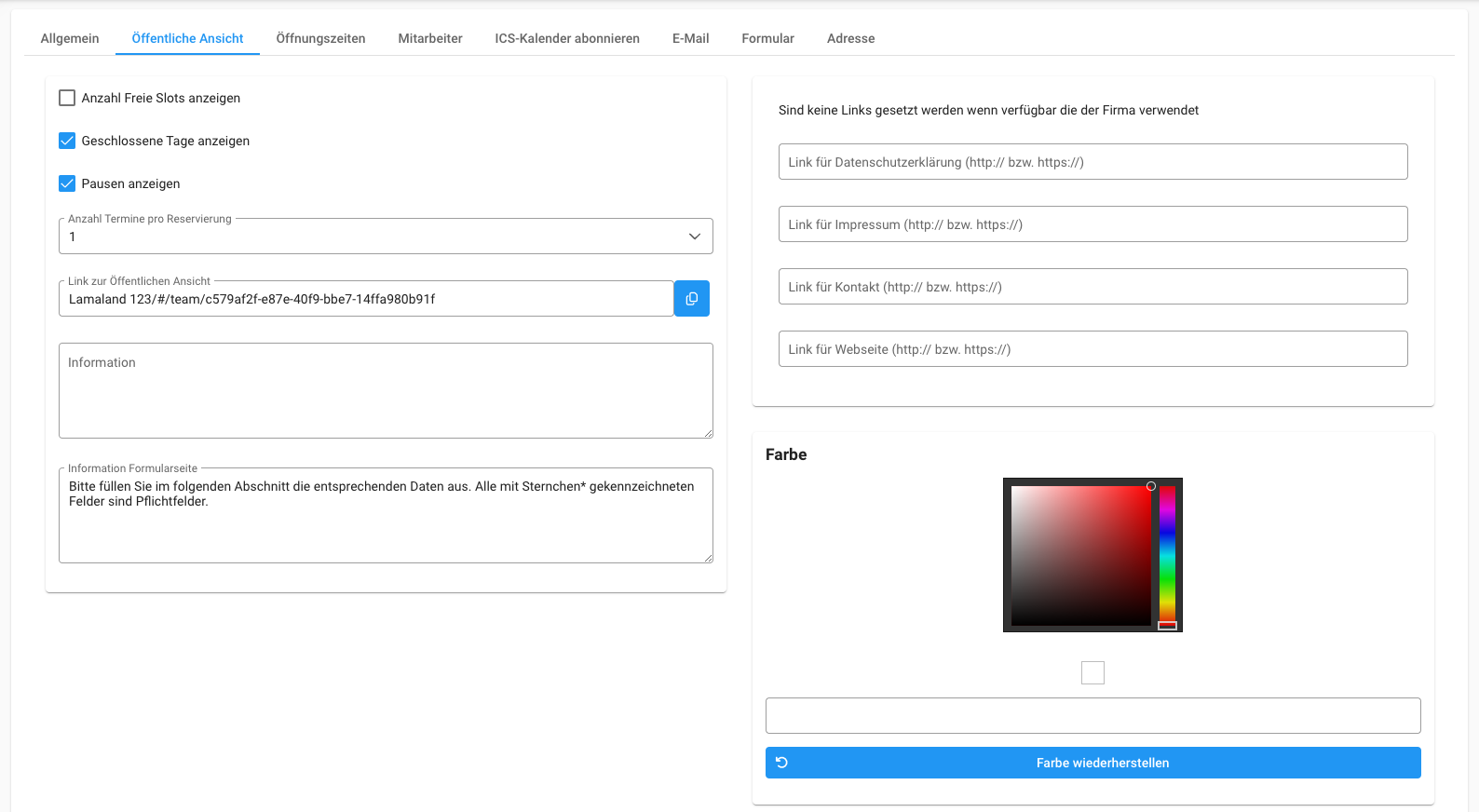Click the Information text area
1479x812 pixels.
point(386,391)
